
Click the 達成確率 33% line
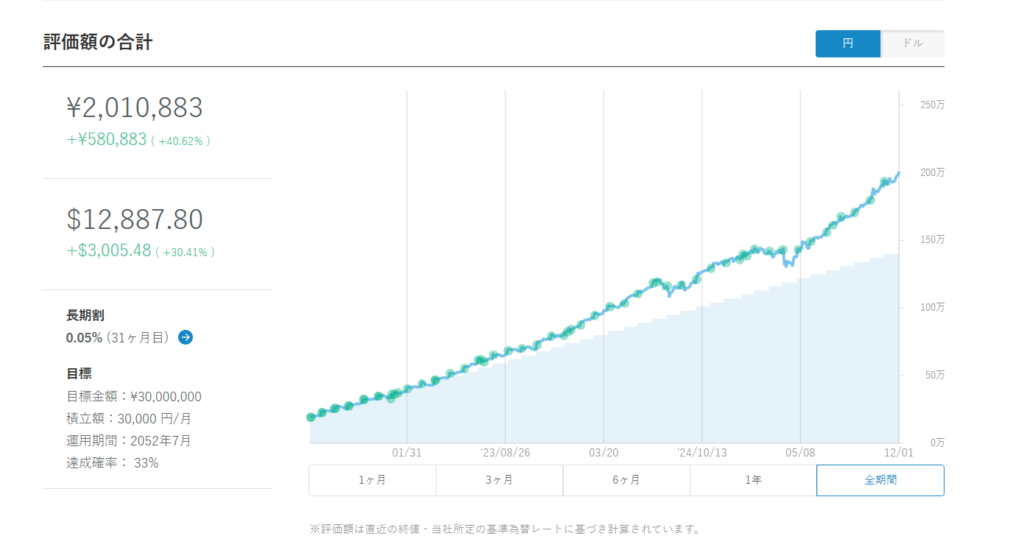point(112,463)
